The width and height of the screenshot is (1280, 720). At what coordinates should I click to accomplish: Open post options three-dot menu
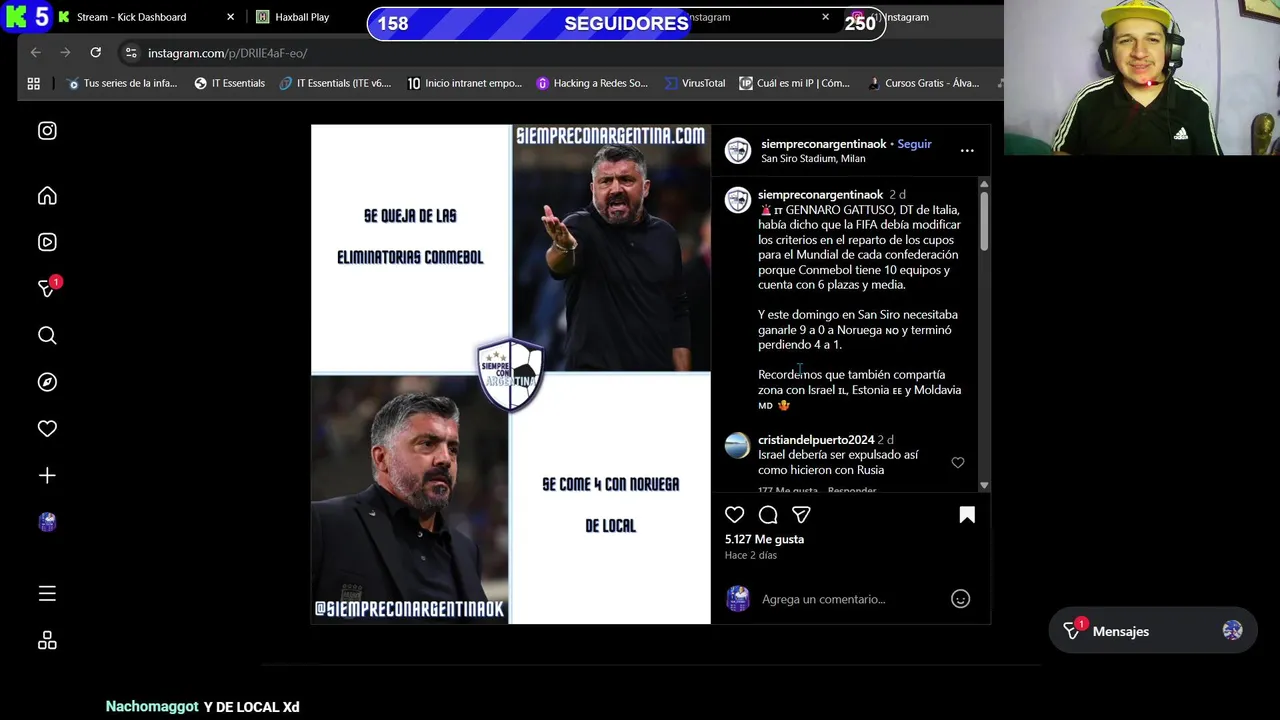click(967, 151)
